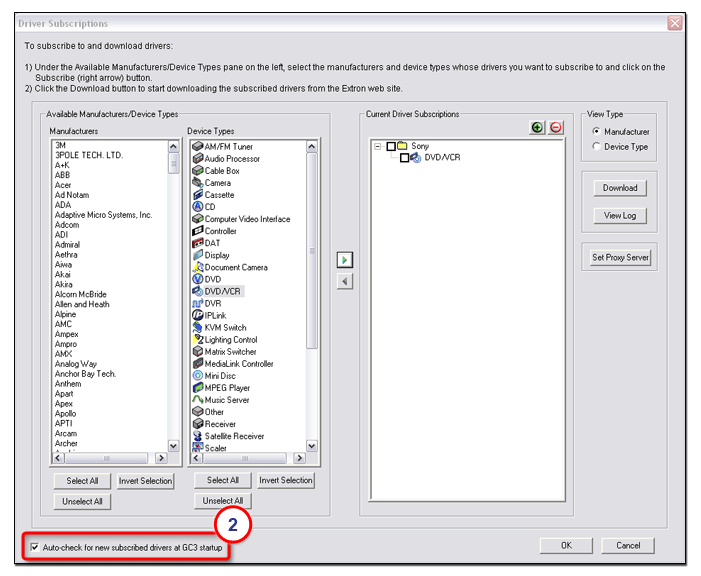
Task: Select Anchor Bay Tech. in Manufacturers list
Action: click(x=85, y=374)
